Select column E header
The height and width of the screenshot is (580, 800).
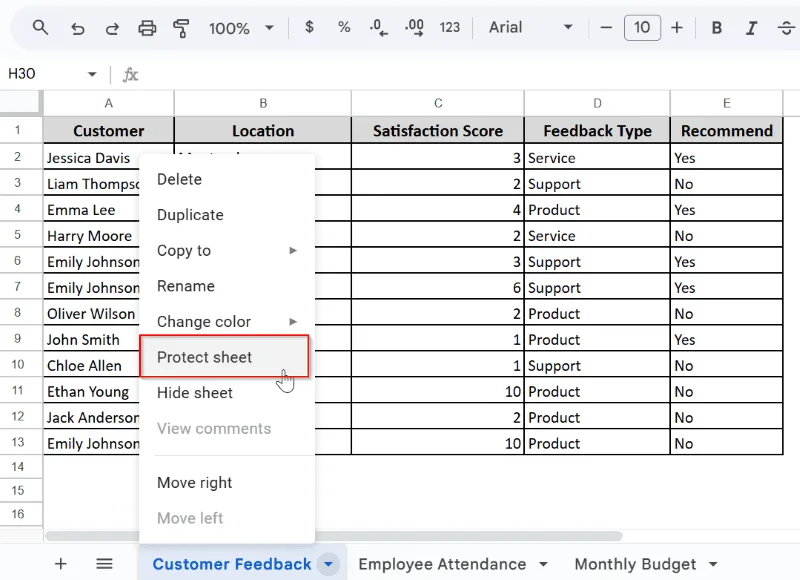(x=727, y=104)
